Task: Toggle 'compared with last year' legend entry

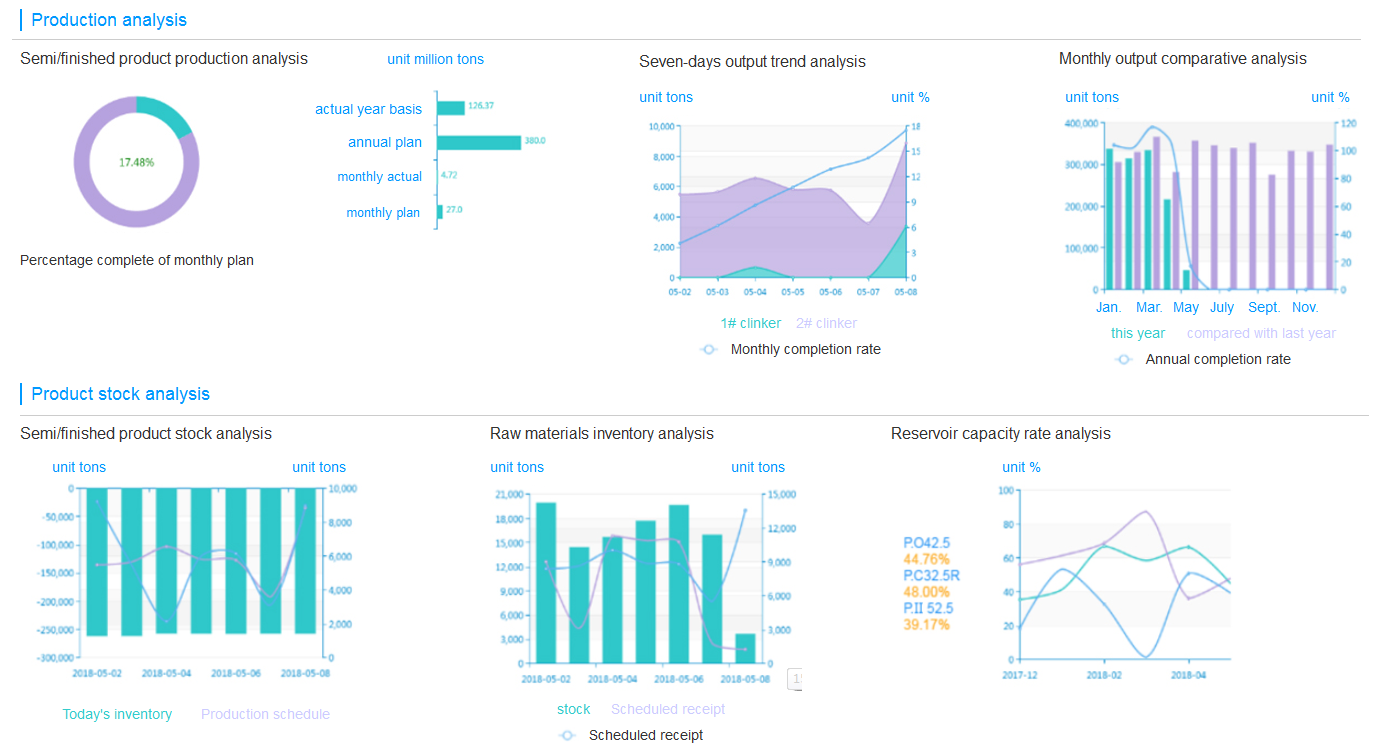Action: coord(1260,333)
